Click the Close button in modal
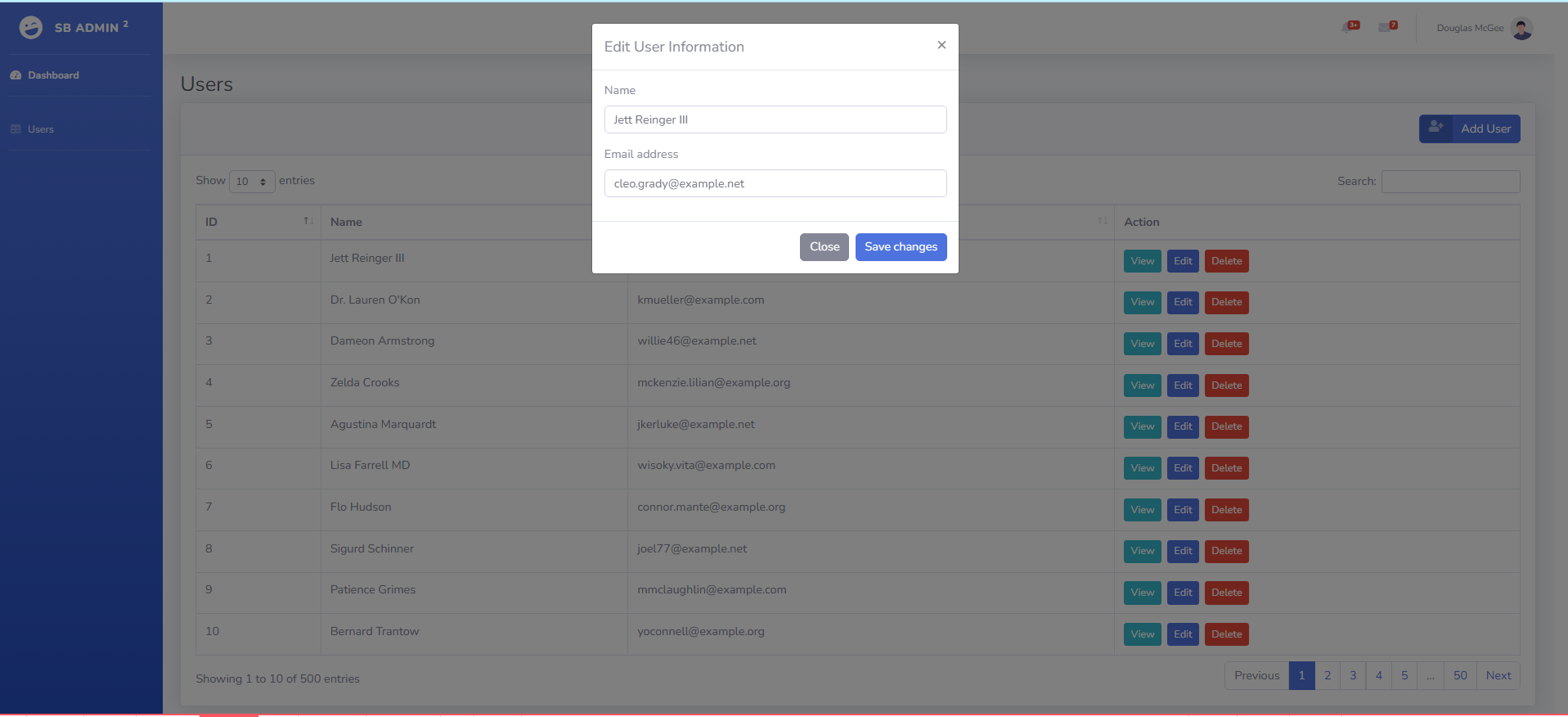Image resolution: width=1568 pixels, height=717 pixels. 824,247
